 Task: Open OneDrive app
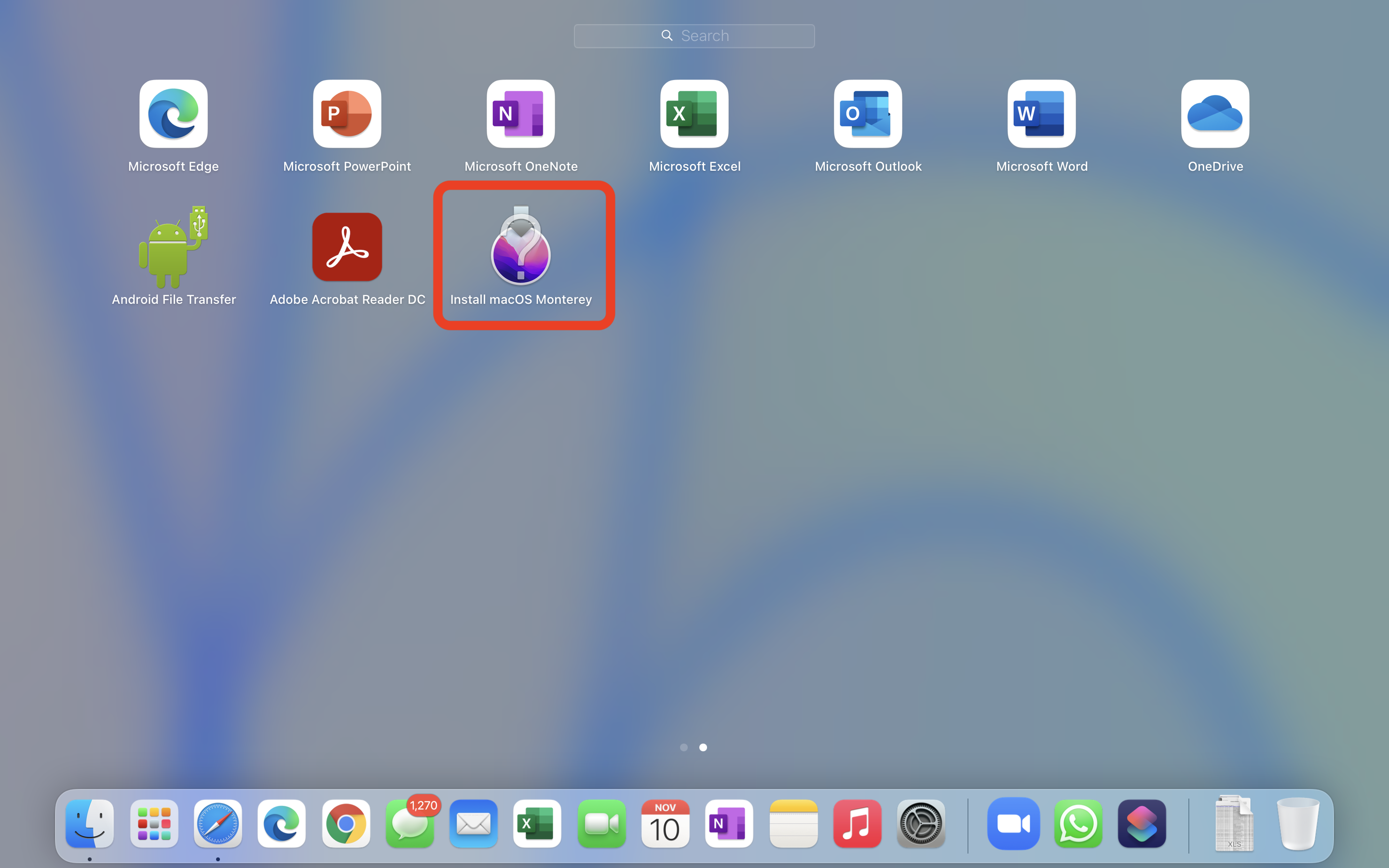pyautogui.click(x=1215, y=114)
